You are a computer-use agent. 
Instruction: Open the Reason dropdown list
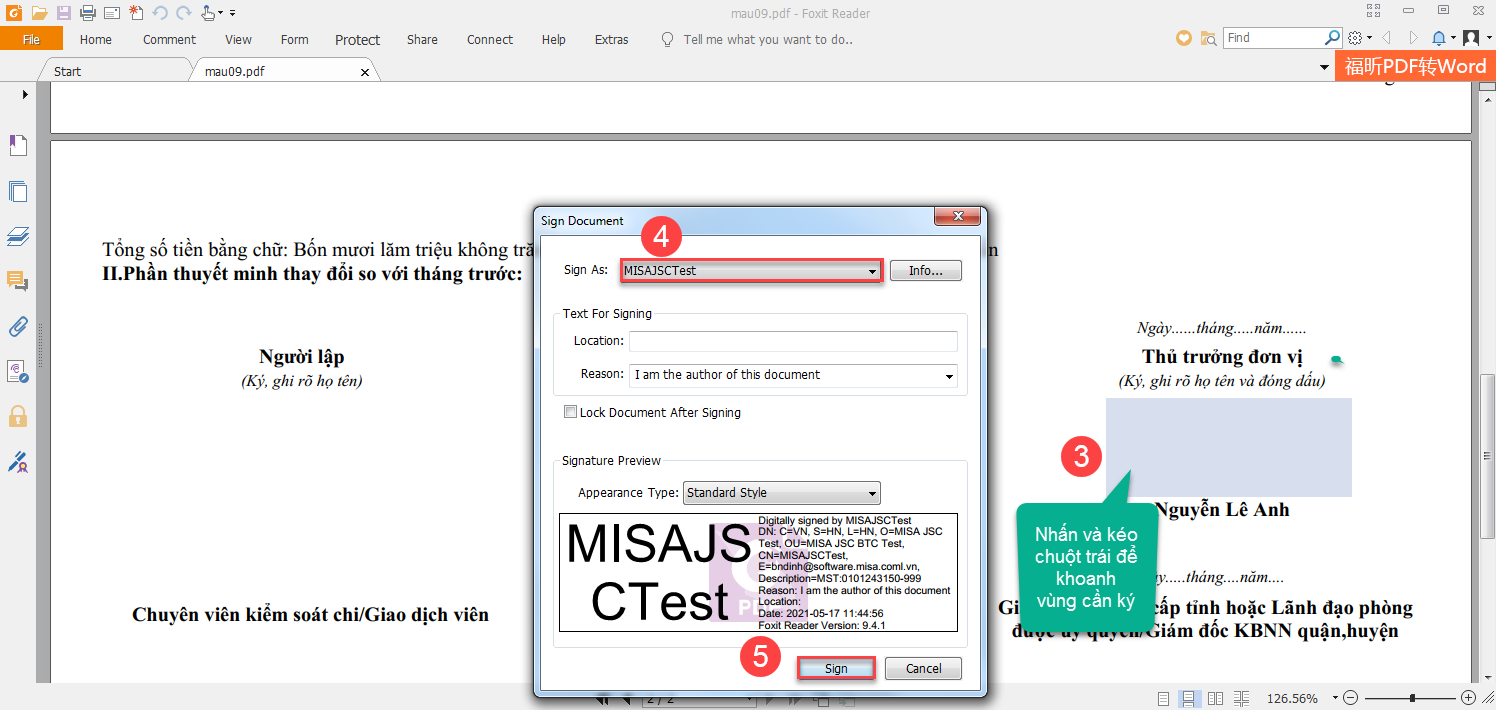click(948, 376)
